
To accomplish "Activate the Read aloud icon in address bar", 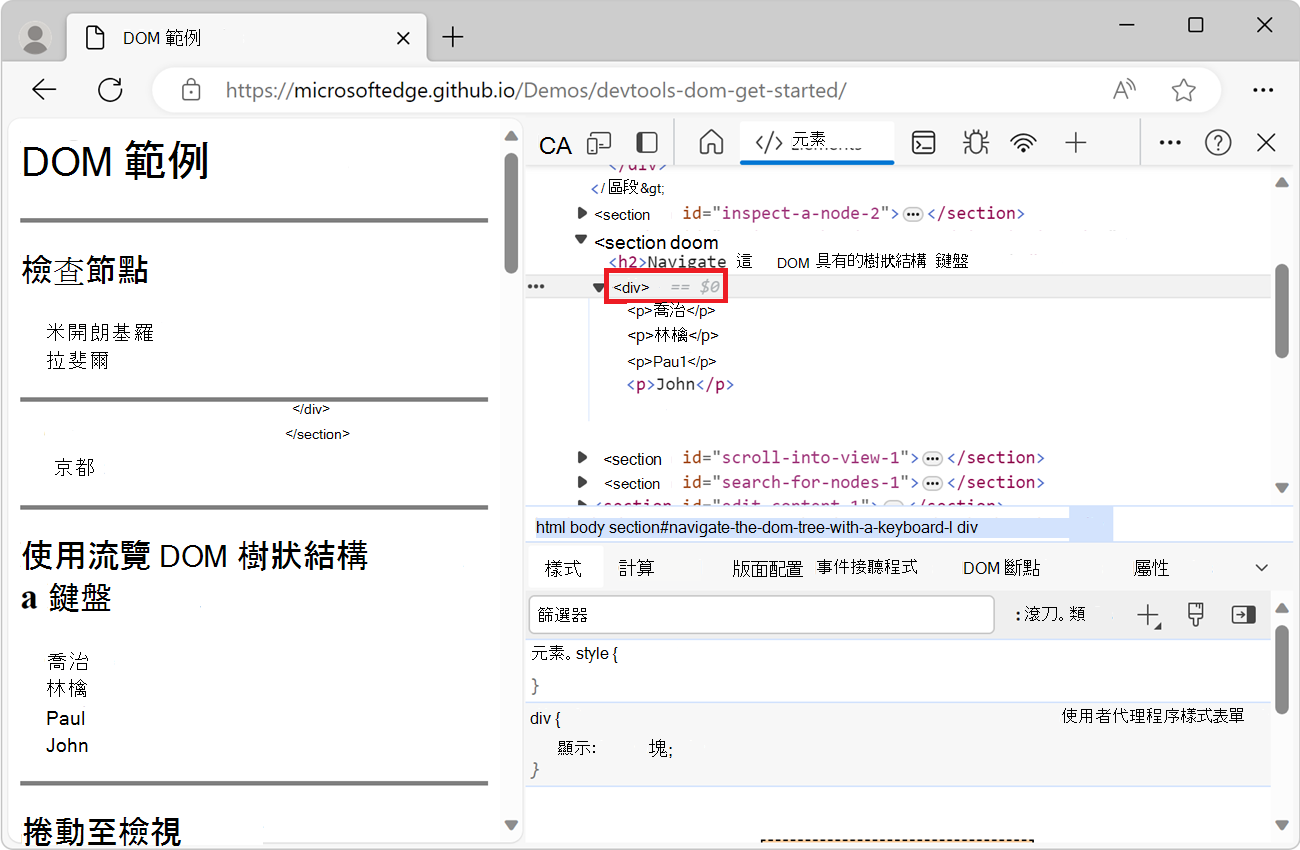I will pyautogui.click(x=1125, y=90).
